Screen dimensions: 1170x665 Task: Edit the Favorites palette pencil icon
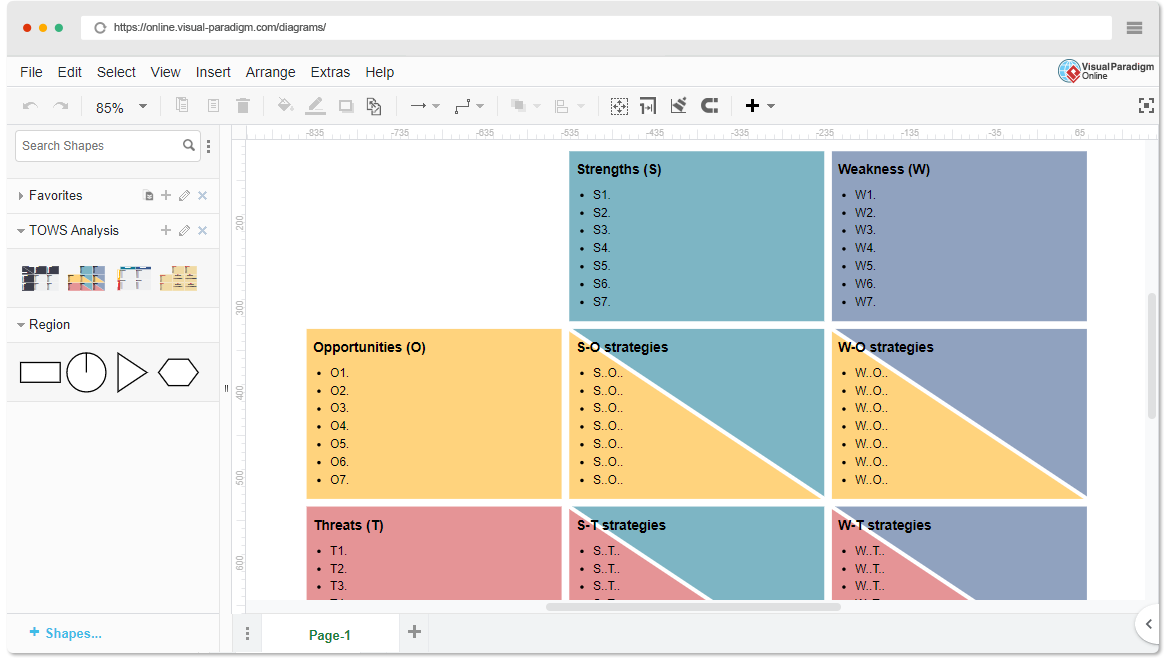(x=184, y=196)
